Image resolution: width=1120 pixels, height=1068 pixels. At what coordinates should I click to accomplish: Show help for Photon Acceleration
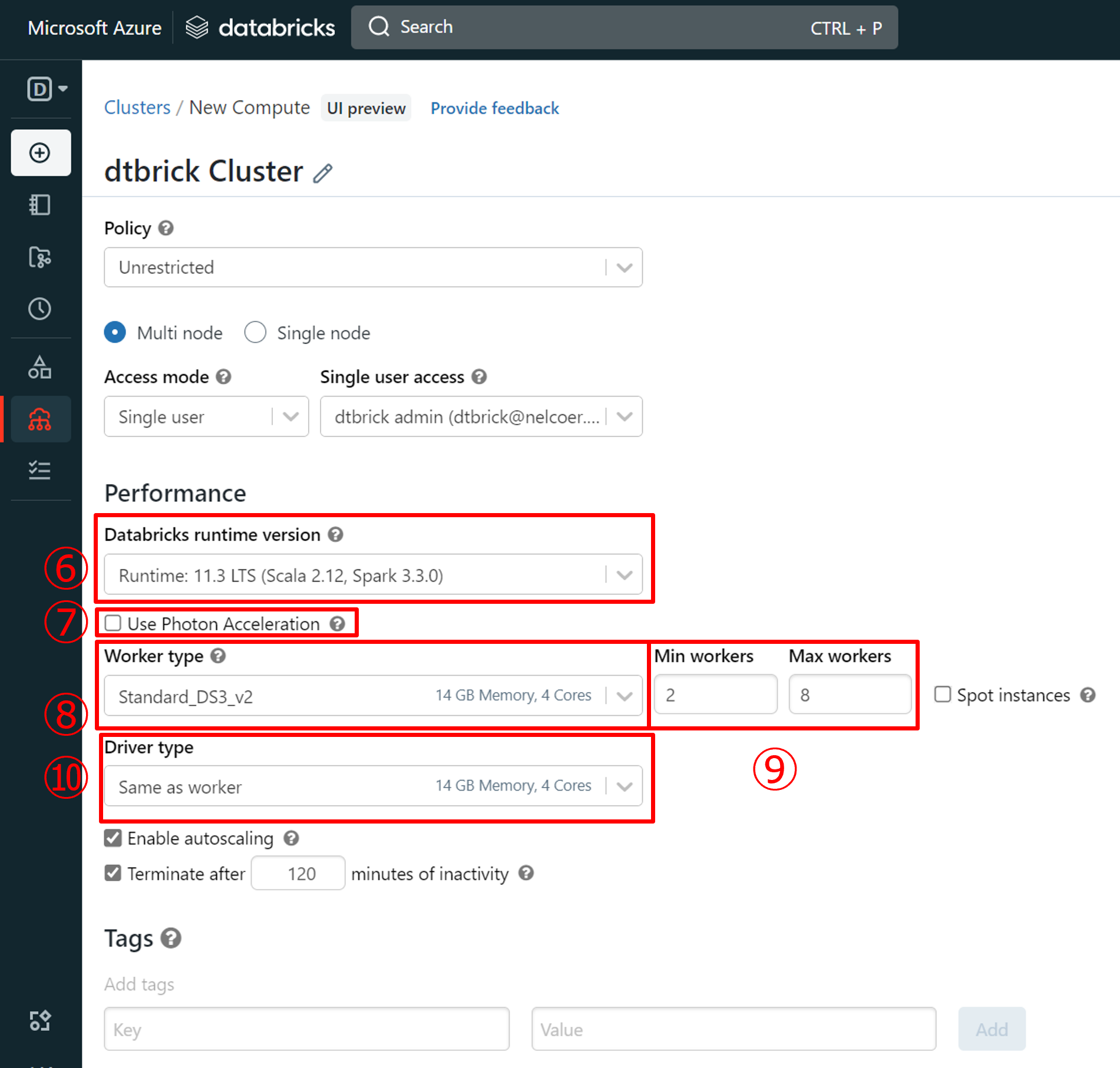338,624
